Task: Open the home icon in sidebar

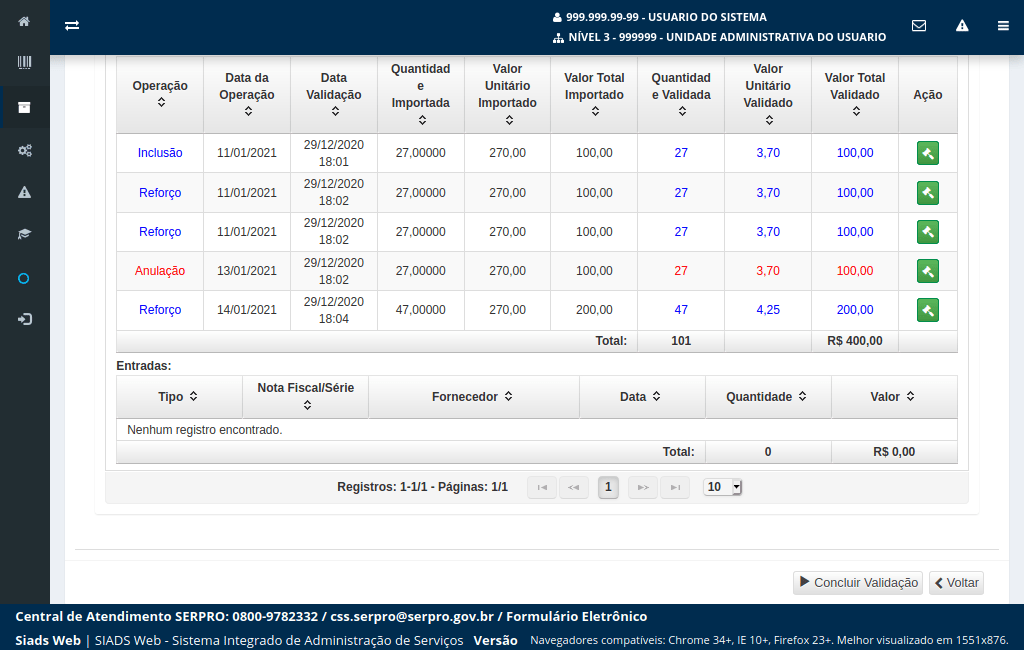Action: point(24,22)
